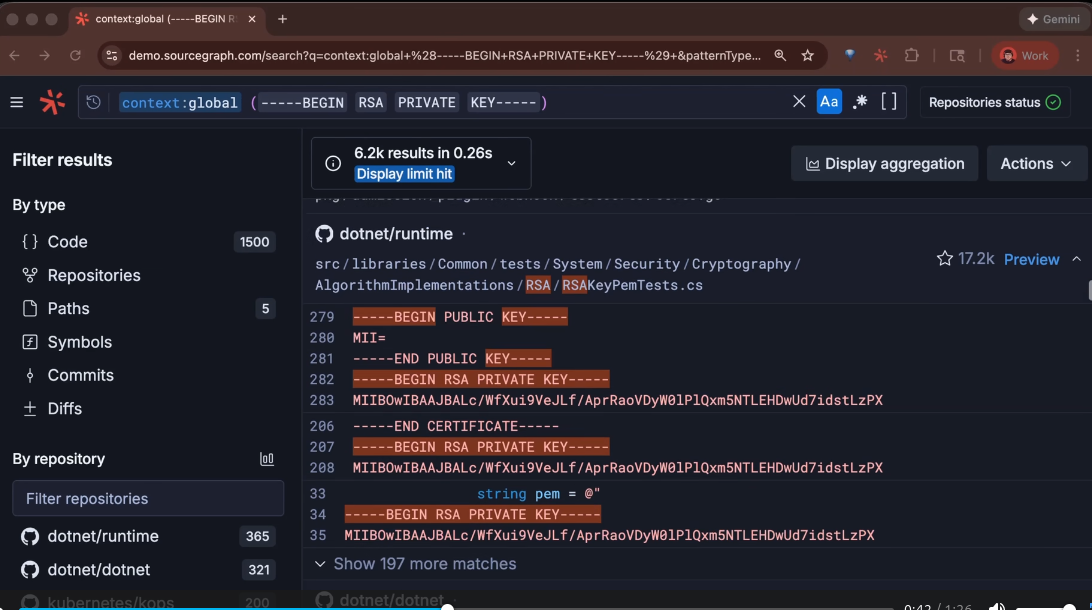Click the chart icon next to By repository
Image resolution: width=1092 pixels, height=610 pixels.
pyautogui.click(x=267, y=458)
